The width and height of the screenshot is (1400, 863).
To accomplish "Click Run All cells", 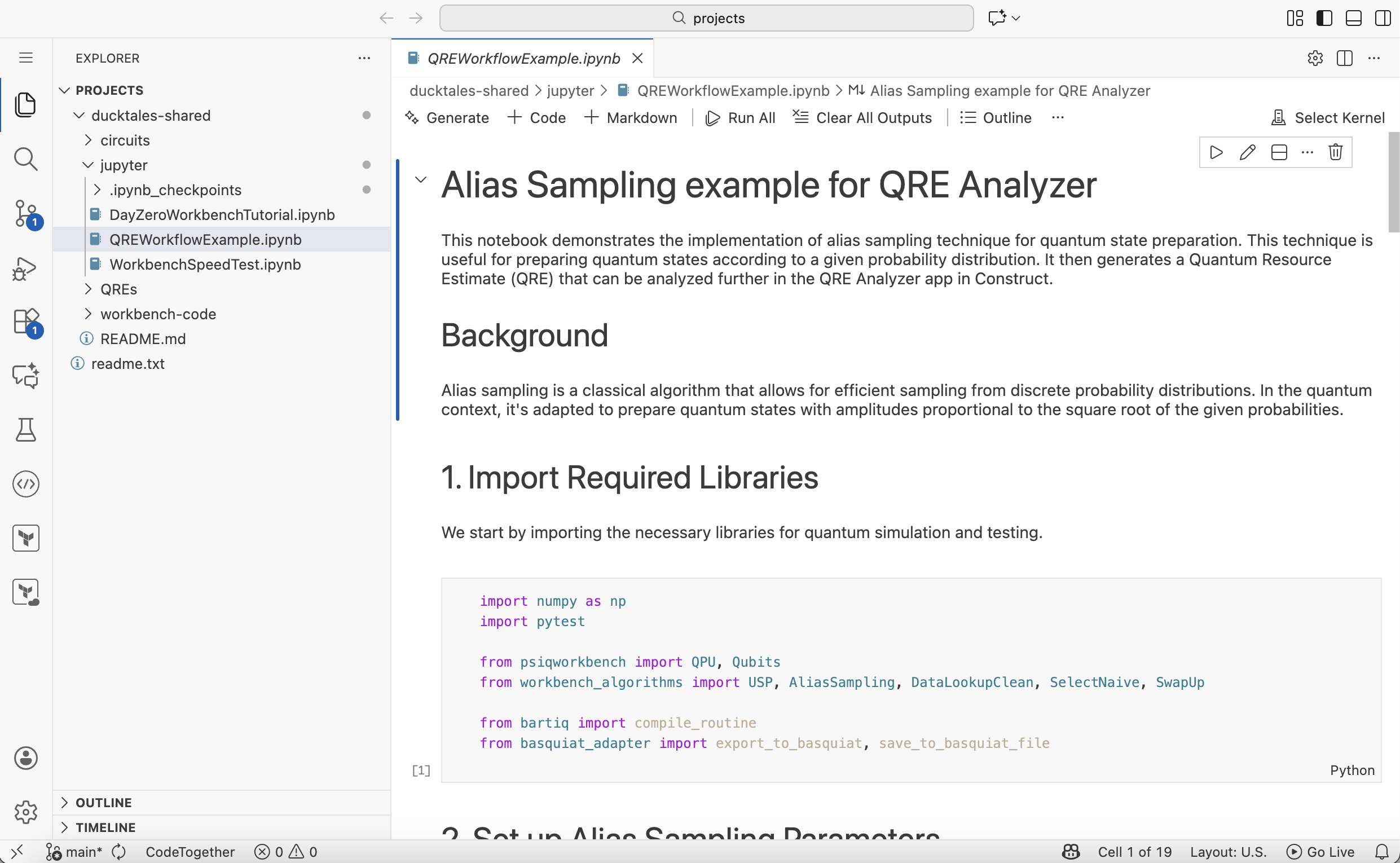I will (x=740, y=117).
